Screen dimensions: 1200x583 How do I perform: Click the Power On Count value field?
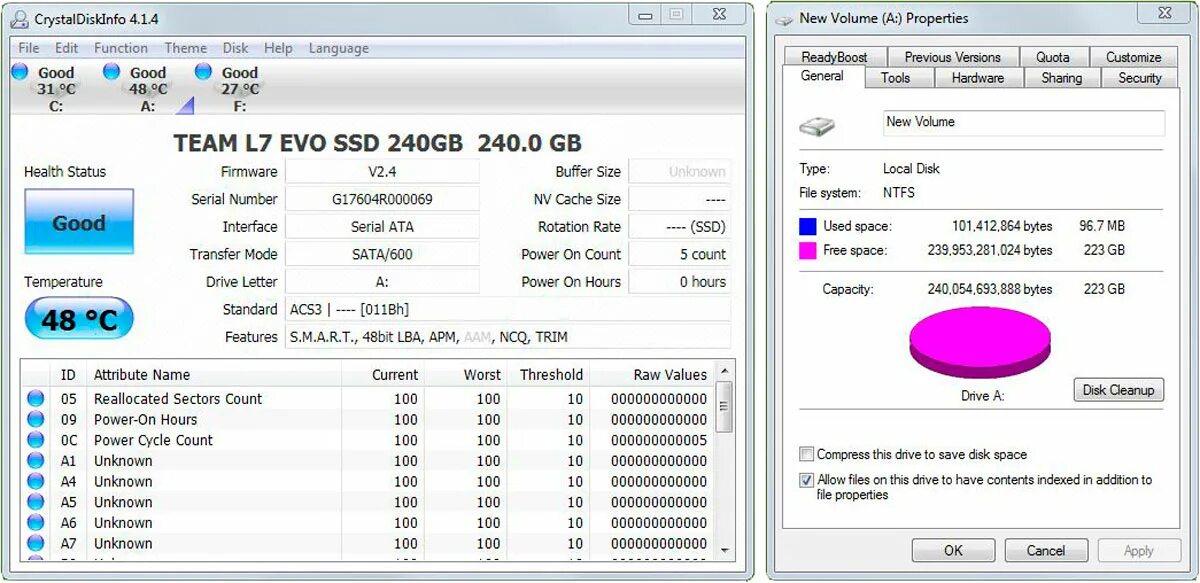click(x=680, y=254)
